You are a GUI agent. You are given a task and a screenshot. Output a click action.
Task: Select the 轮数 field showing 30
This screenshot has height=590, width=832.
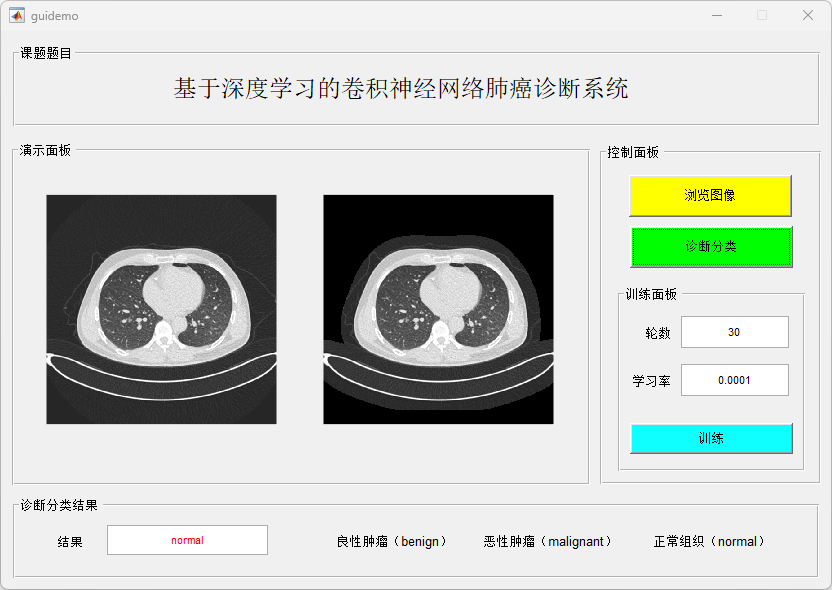pos(734,332)
